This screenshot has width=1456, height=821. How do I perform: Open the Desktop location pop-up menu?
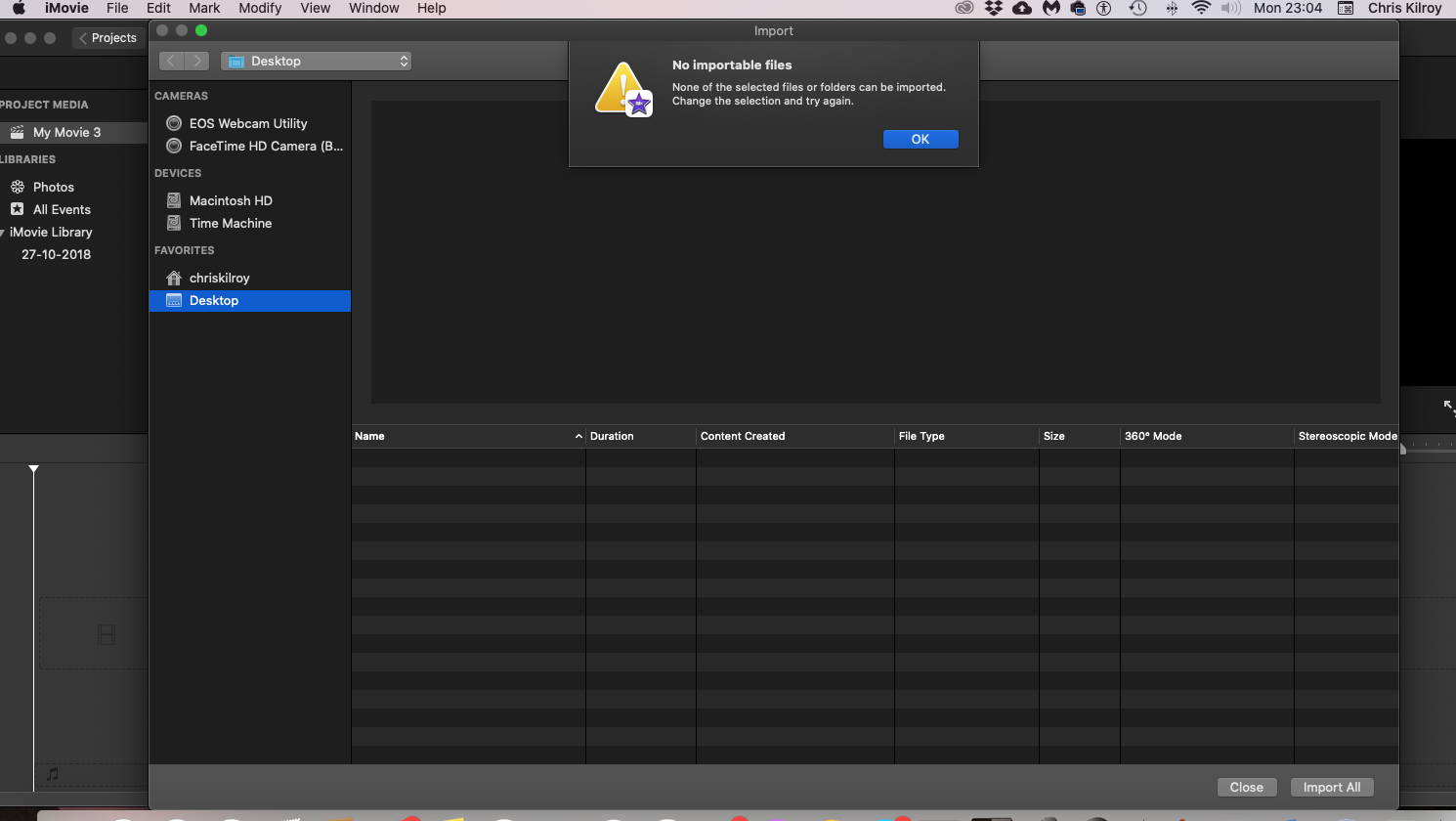[316, 61]
